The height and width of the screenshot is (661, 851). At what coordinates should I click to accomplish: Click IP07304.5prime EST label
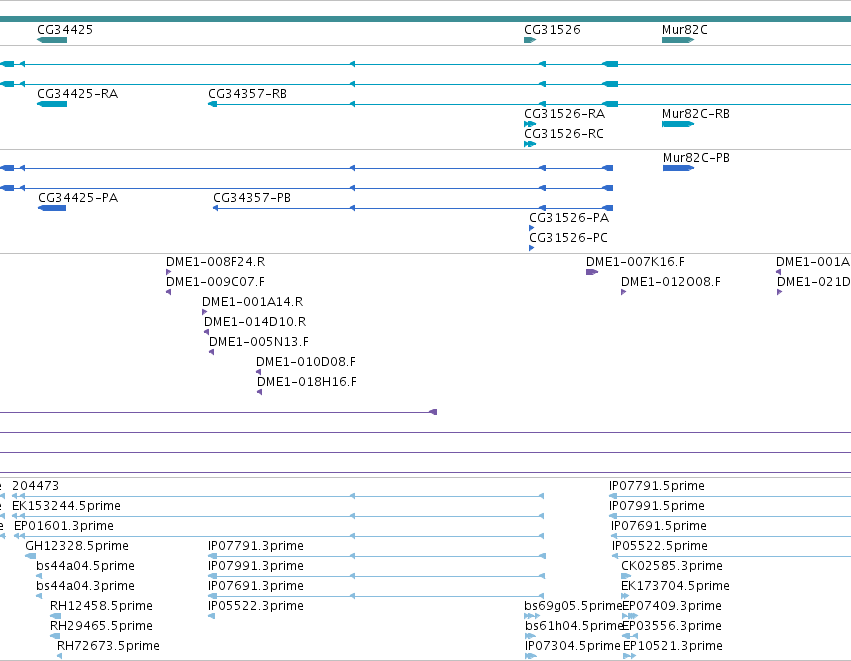click(x=573, y=647)
